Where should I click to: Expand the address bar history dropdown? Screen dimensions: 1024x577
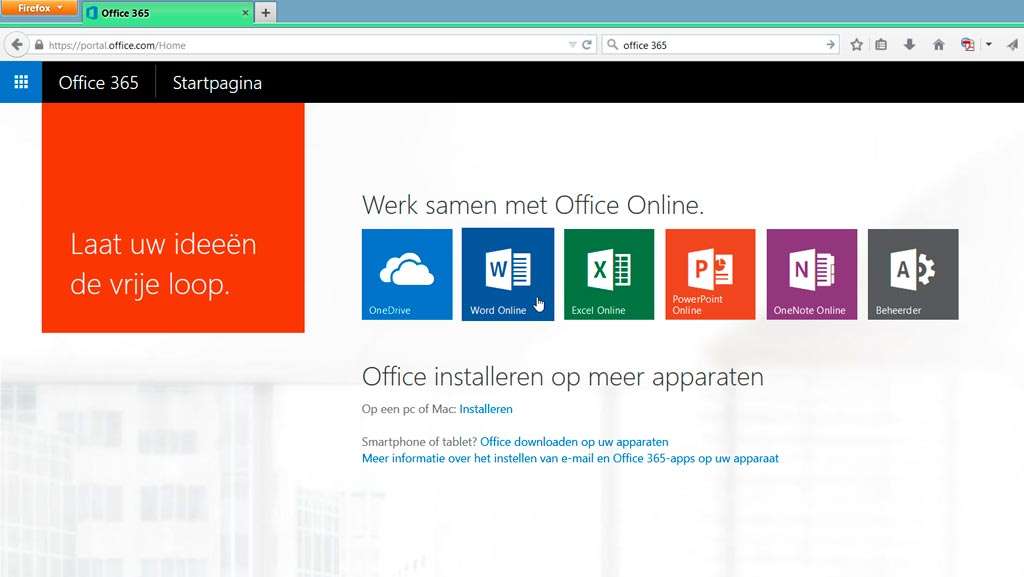572,44
